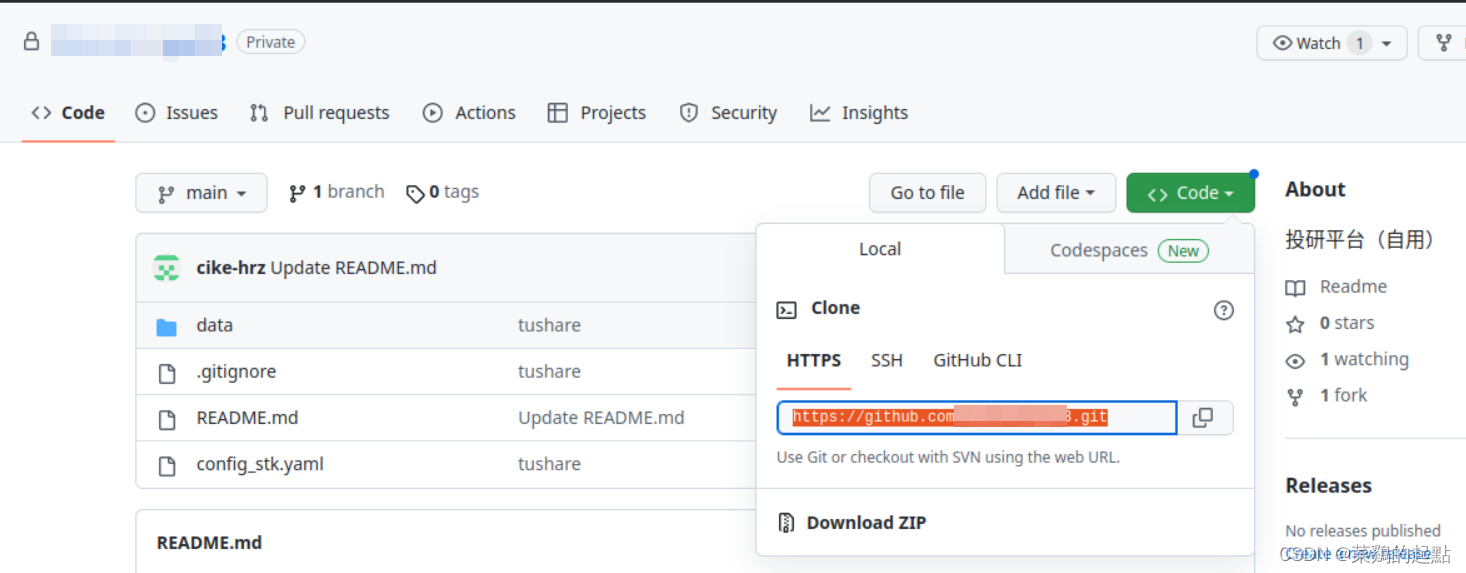
Task: Click the Releases heading
Action: (1328, 486)
